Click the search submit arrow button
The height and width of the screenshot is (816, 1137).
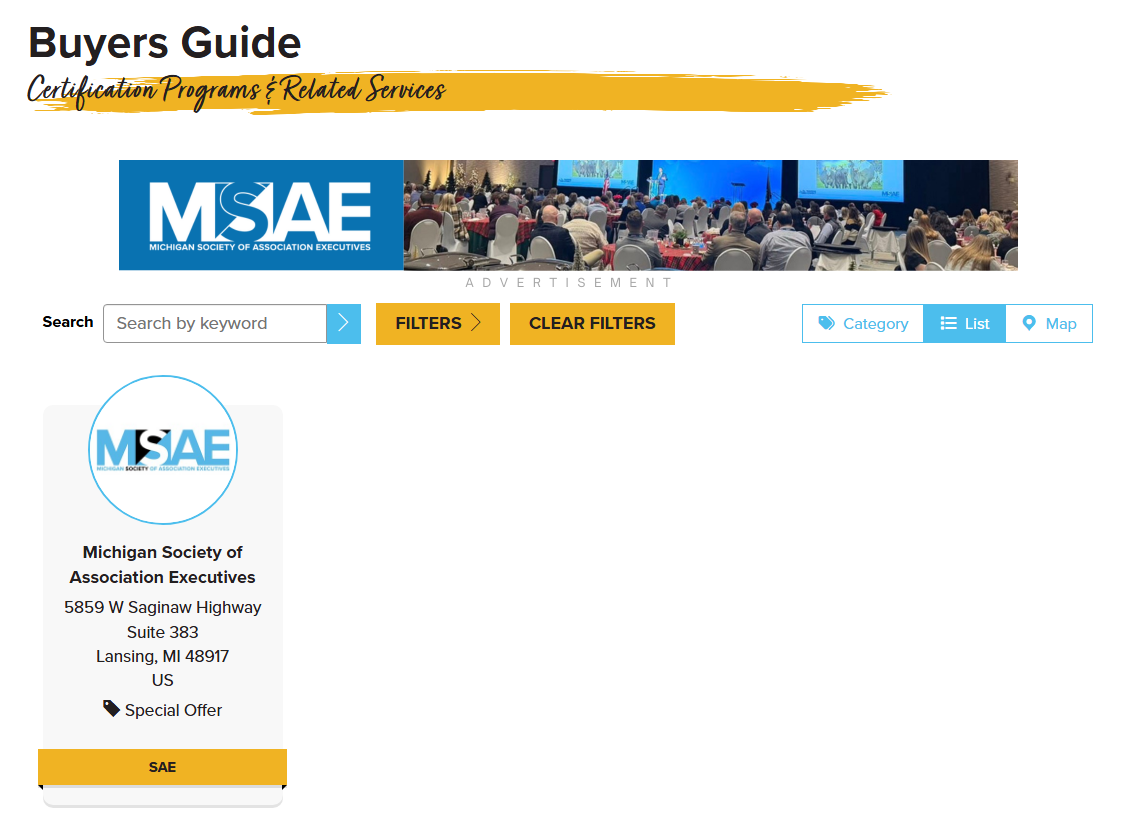point(343,323)
